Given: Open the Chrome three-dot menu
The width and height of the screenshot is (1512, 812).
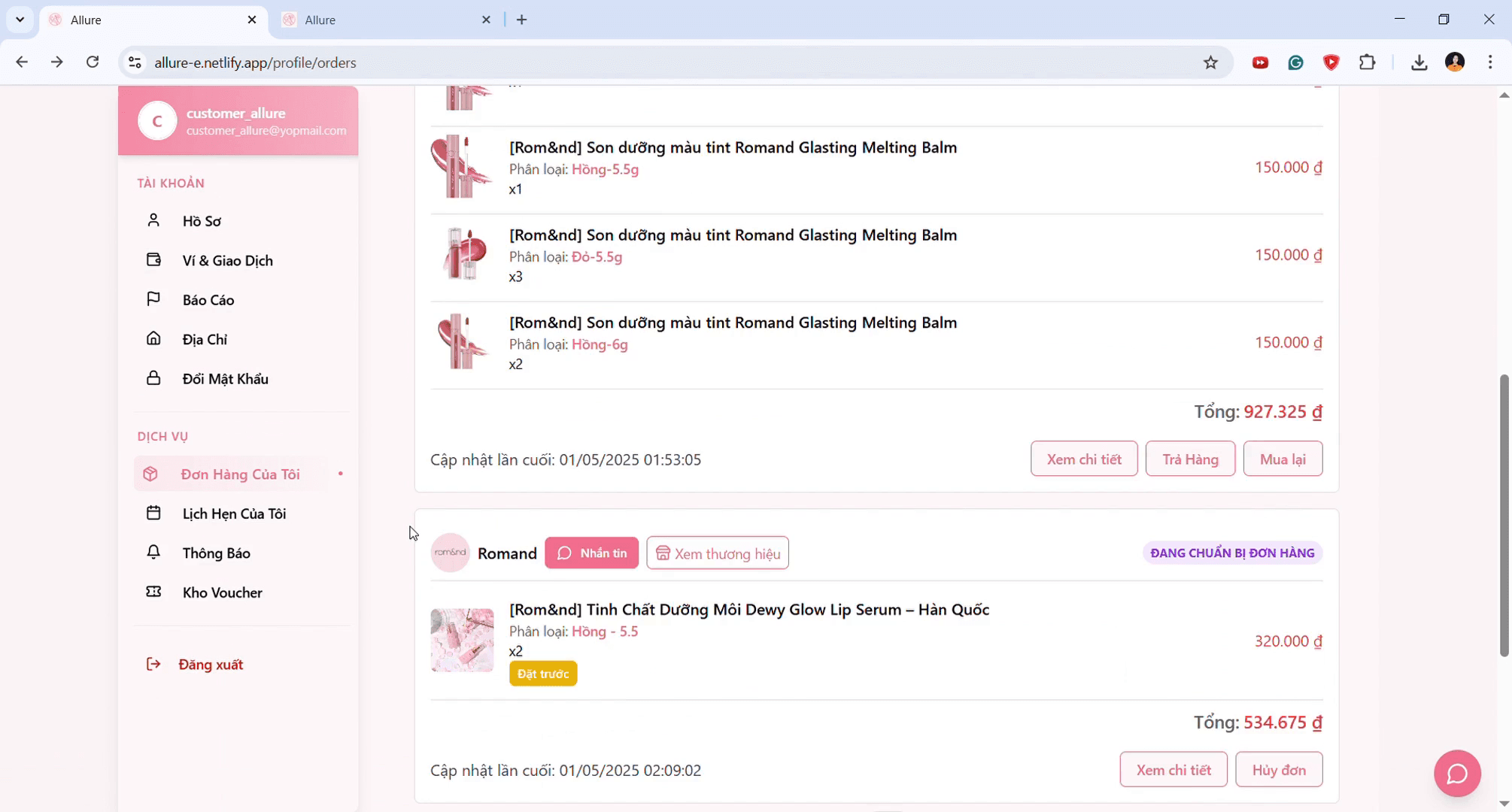Looking at the screenshot, I should coord(1489,62).
